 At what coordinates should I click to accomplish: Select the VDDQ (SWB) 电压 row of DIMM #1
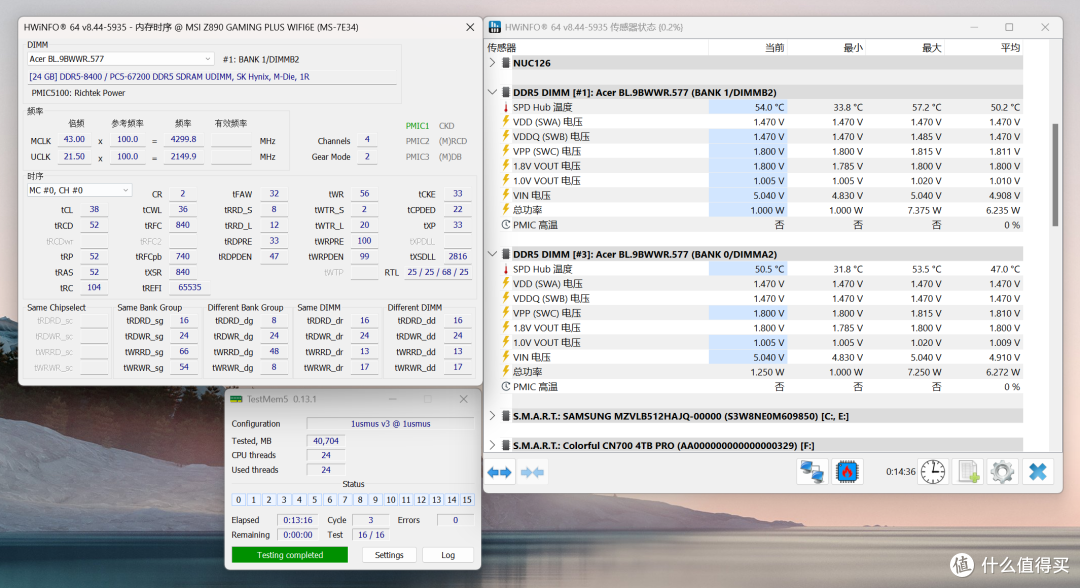coord(754,136)
